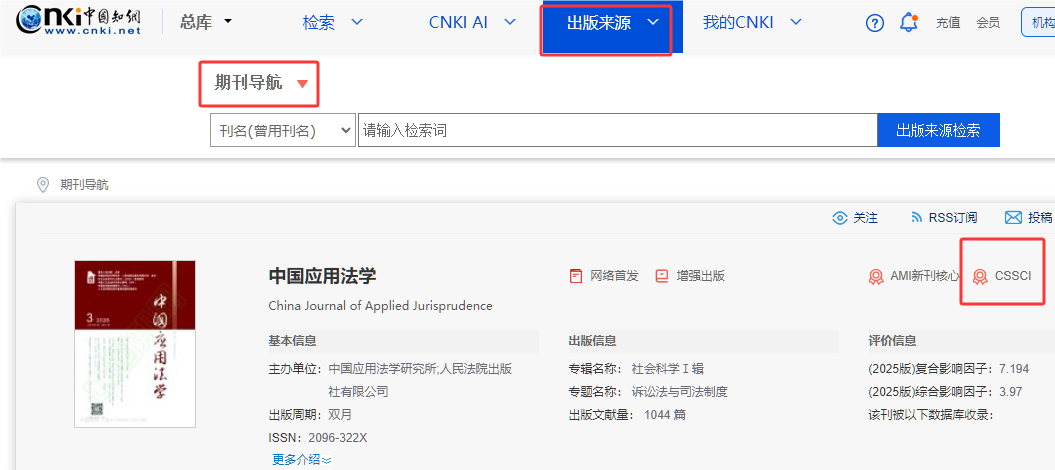Click the English title China Journal of Applied Jurisprudence
The image size is (1055, 470).
click(380, 306)
